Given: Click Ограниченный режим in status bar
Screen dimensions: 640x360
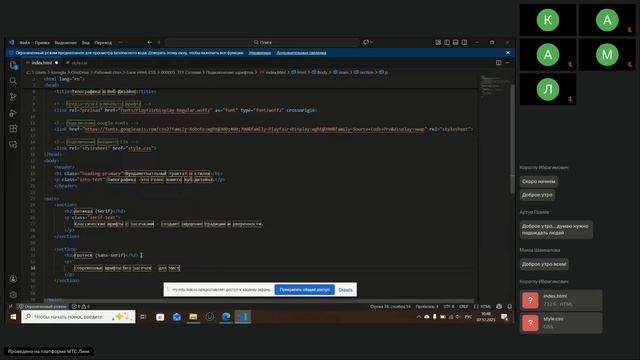Looking at the screenshot, I should coord(41,307).
